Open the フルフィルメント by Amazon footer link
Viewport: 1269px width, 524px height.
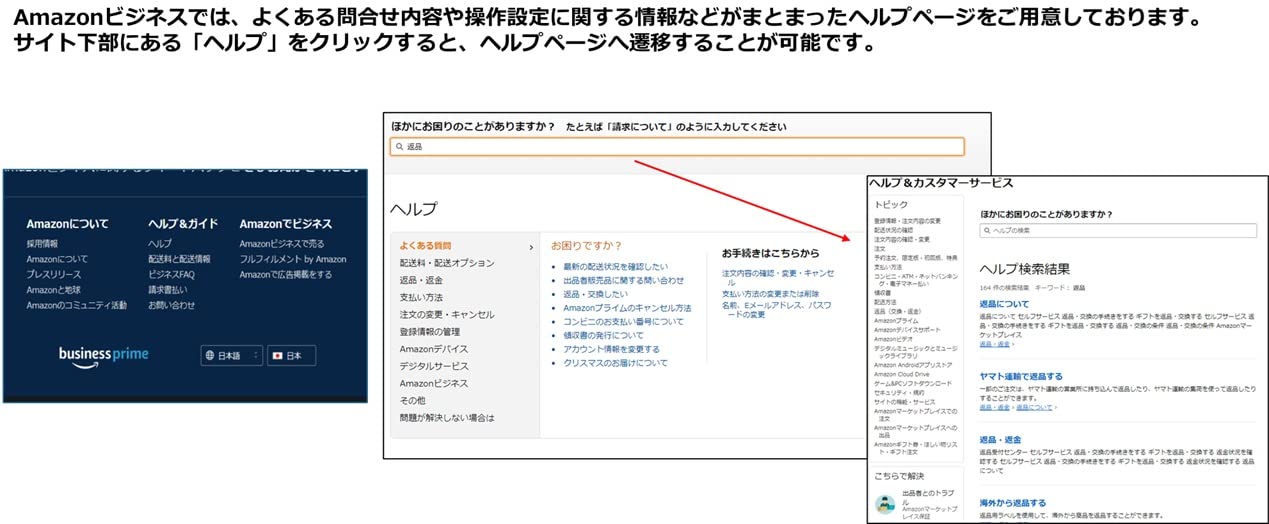[293, 258]
